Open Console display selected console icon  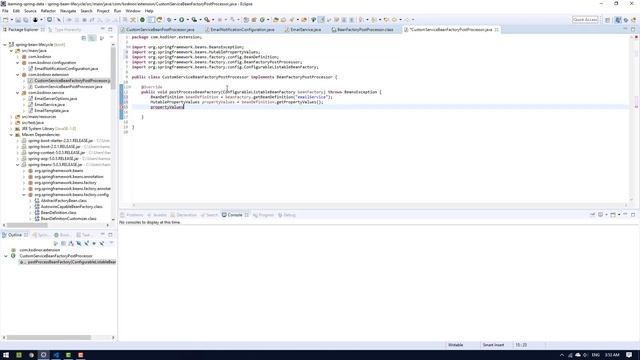(x=600, y=215)
